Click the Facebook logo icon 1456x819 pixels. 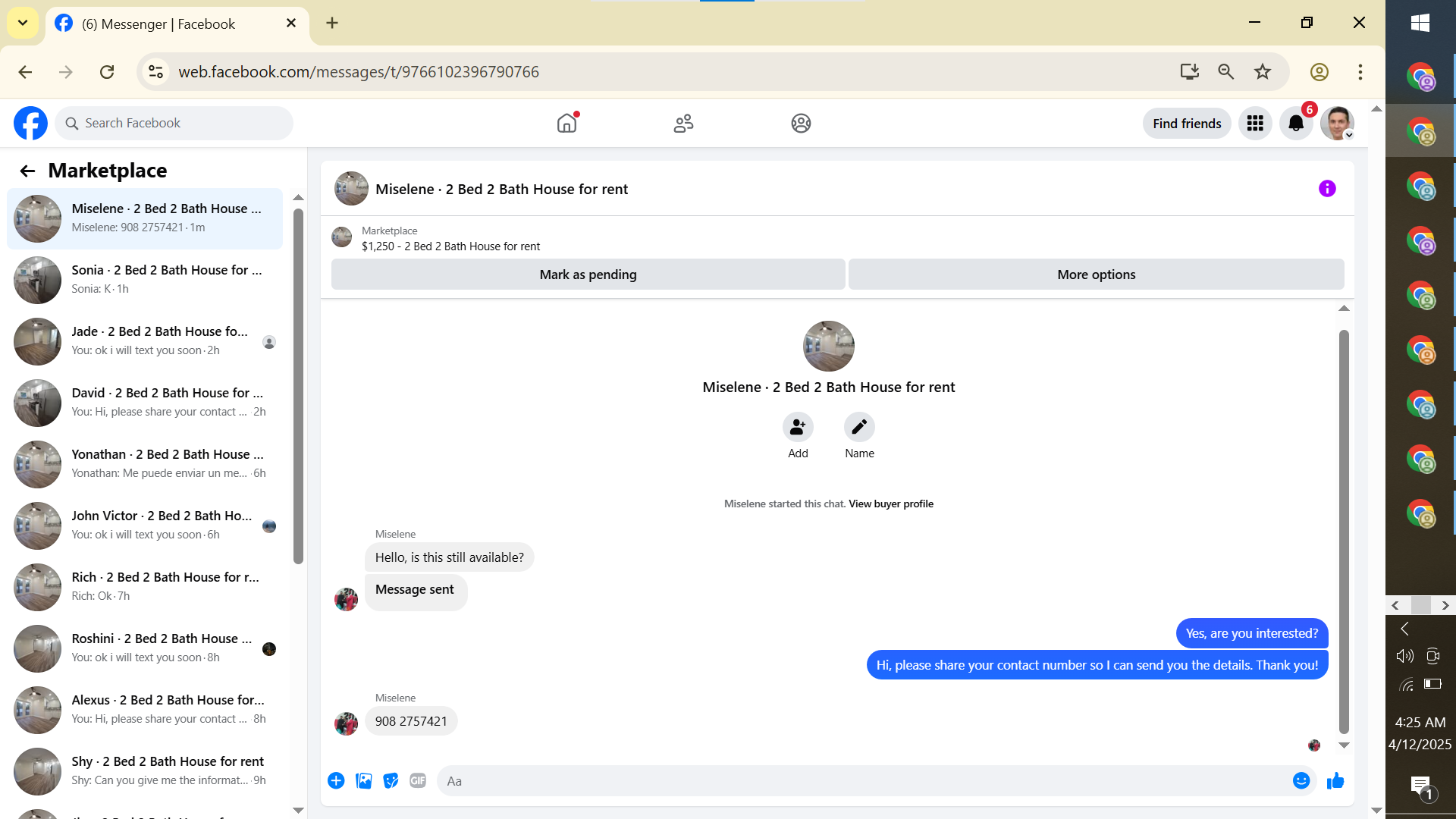[30, 123]
